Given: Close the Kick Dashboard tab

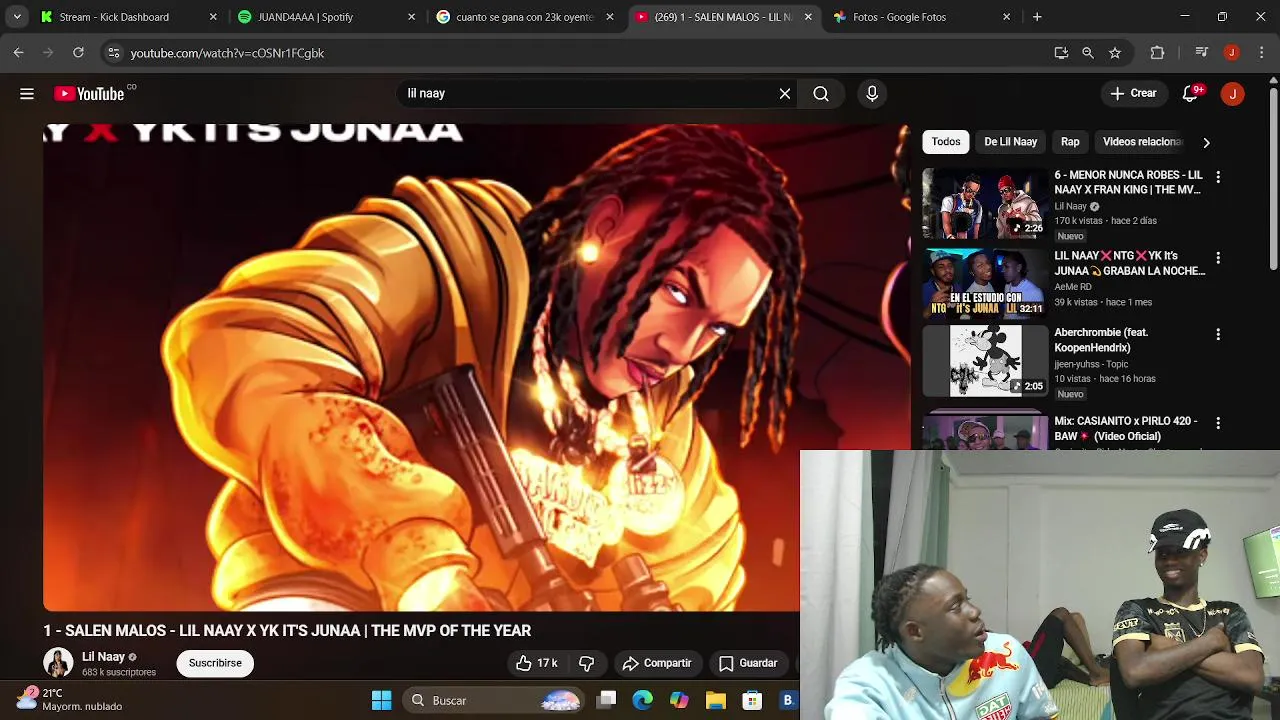Looking at the screenshot, I should (x=213, y=17).
